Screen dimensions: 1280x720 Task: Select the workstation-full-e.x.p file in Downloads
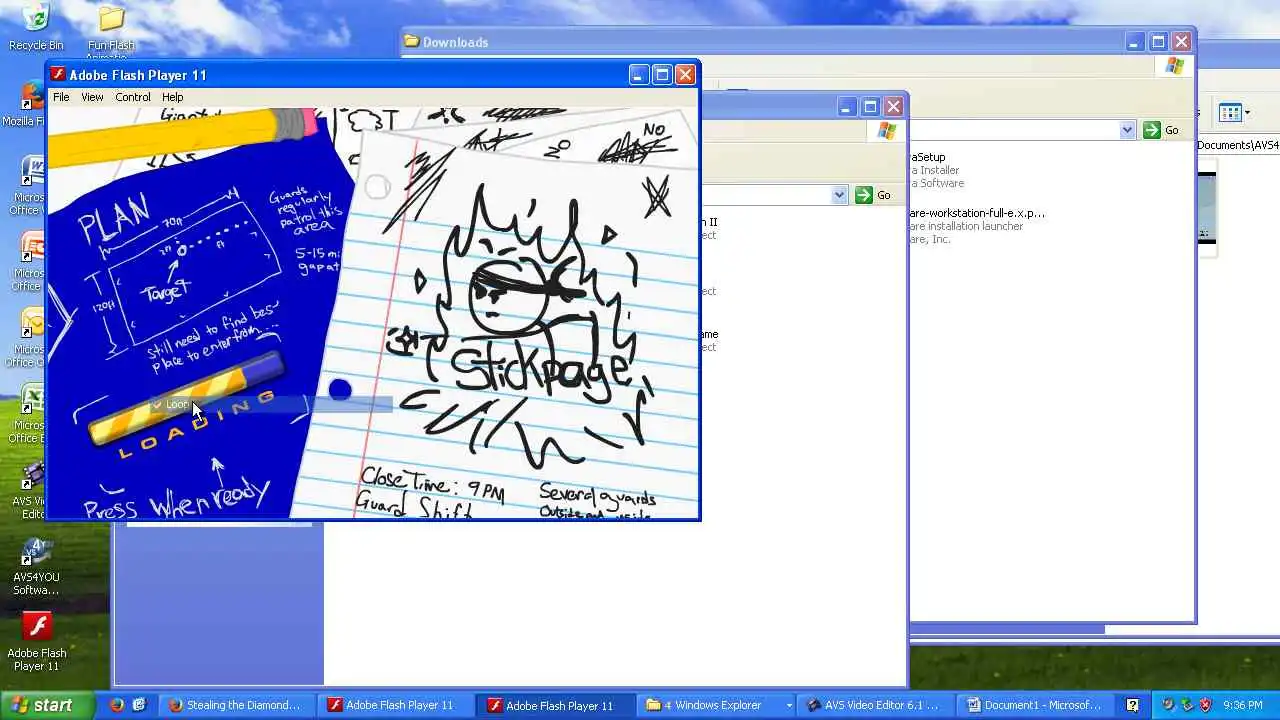977,226
